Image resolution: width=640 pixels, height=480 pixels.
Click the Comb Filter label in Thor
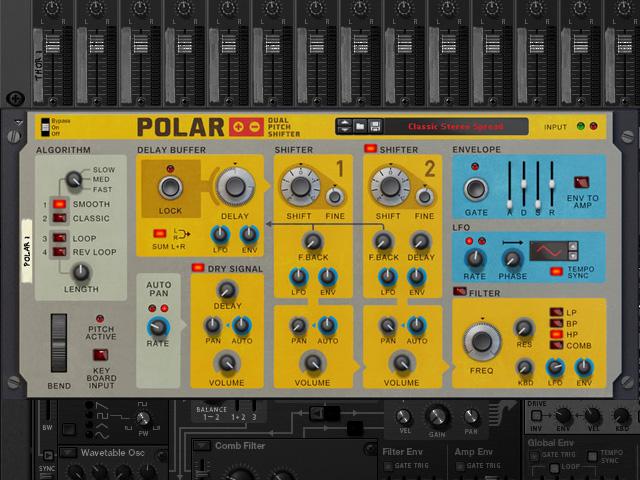[240, 446]
